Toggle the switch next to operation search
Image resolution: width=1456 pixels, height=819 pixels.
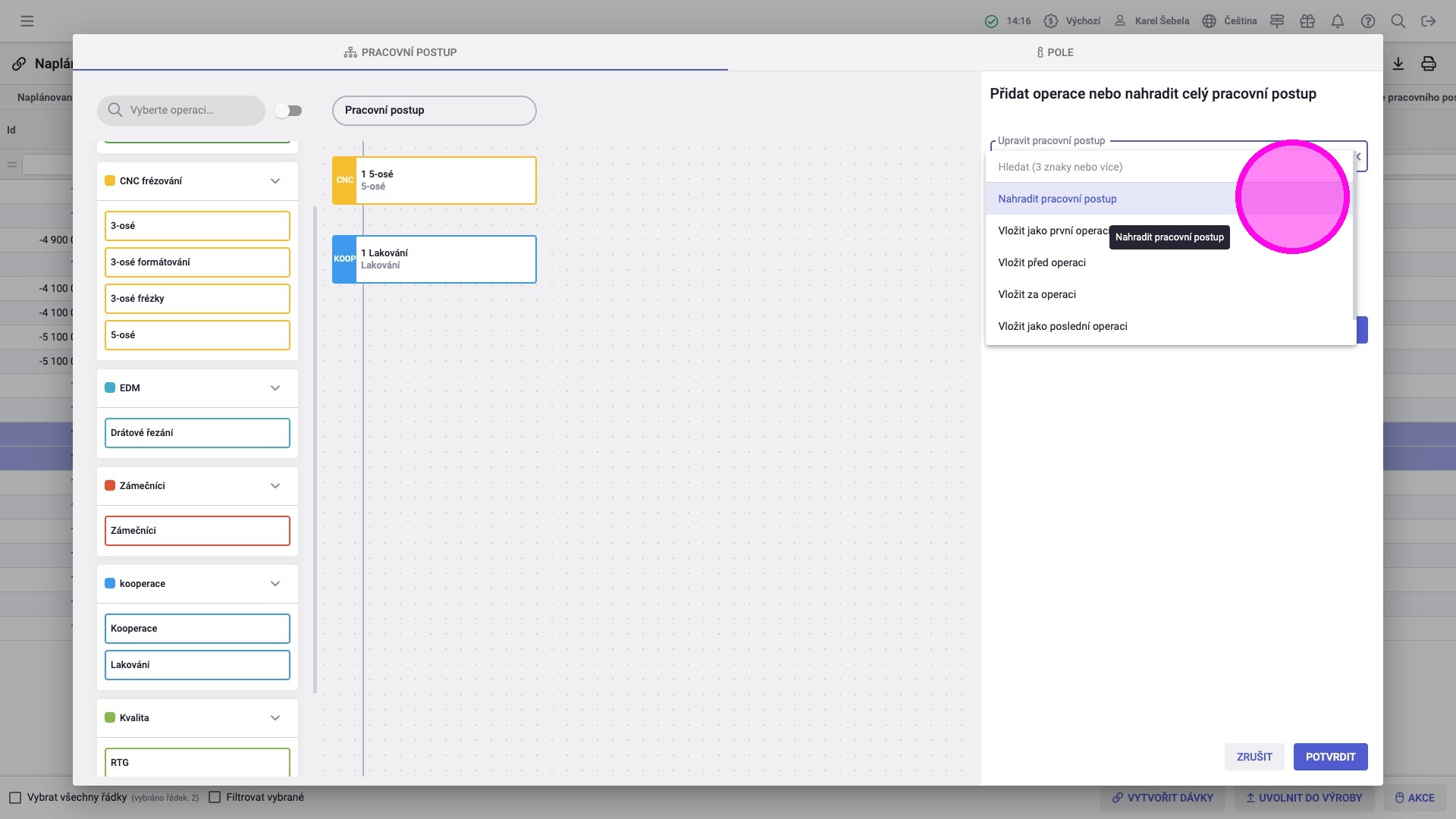288,111
